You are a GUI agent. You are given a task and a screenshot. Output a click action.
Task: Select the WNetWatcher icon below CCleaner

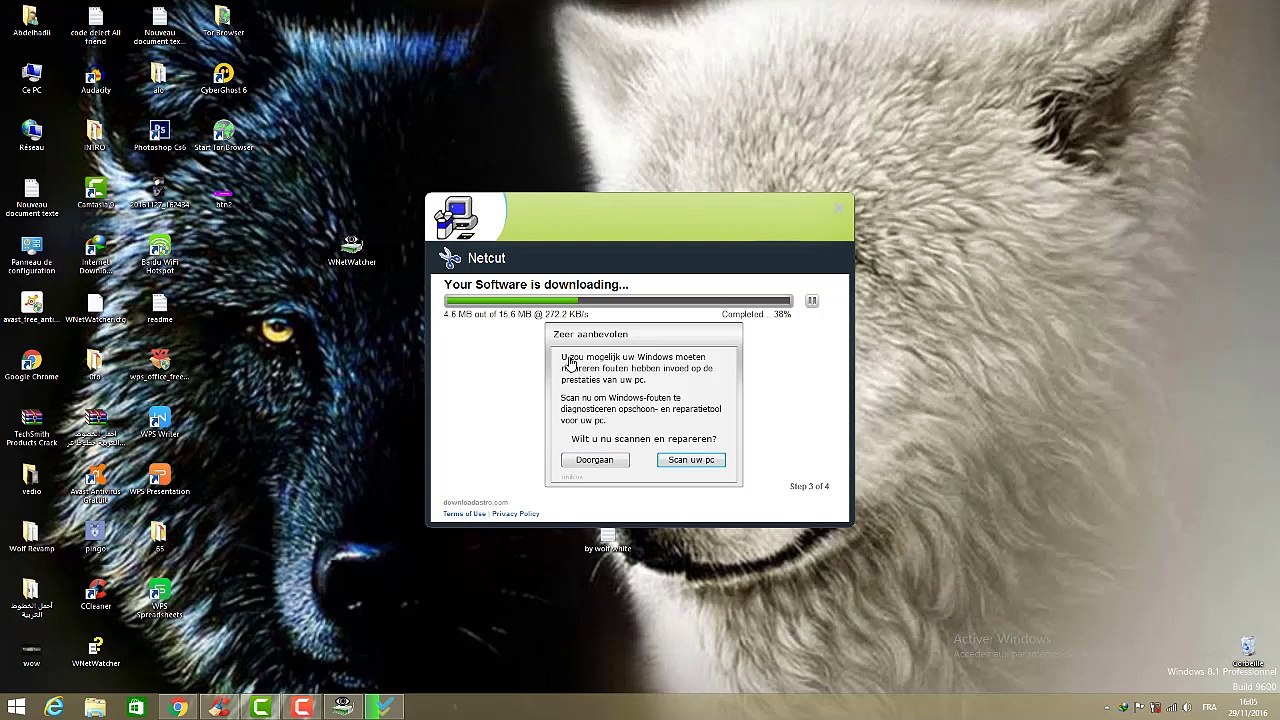click(95, 650)
